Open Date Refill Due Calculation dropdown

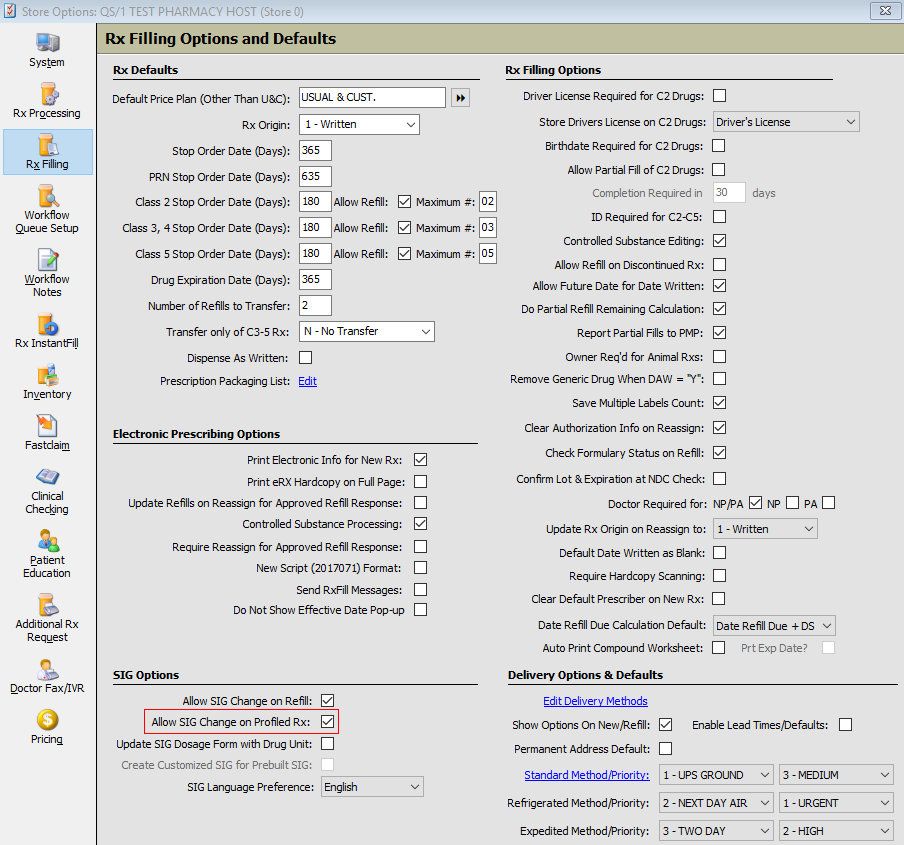coord(774,625)
